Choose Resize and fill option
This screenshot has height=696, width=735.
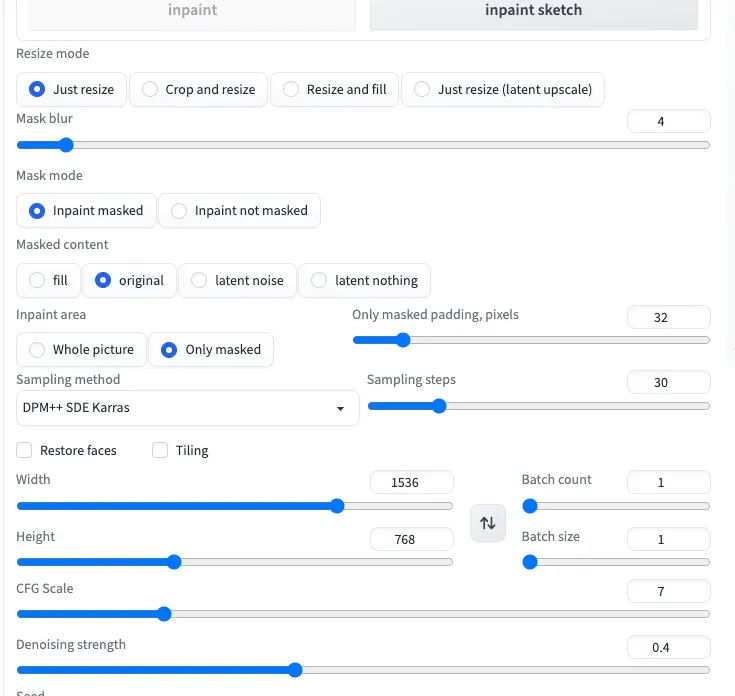(335, 89)
